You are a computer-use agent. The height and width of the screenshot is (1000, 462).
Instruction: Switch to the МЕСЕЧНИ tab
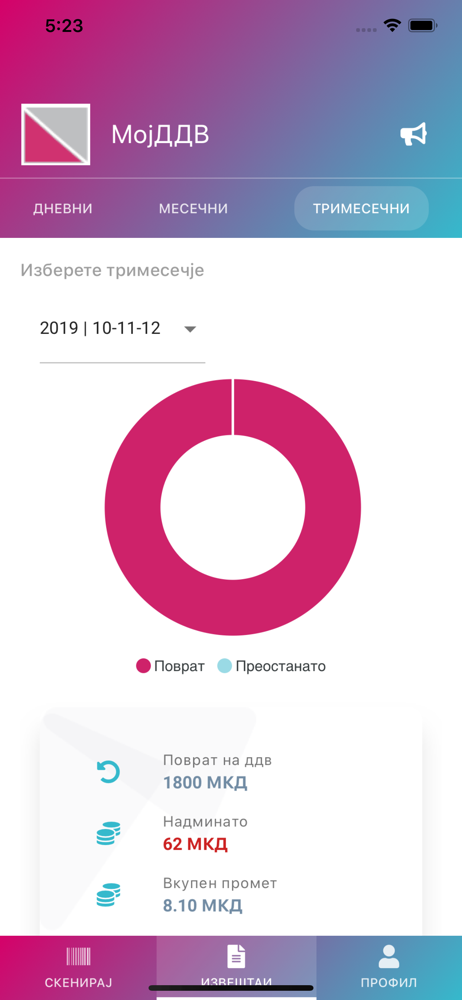193,209
